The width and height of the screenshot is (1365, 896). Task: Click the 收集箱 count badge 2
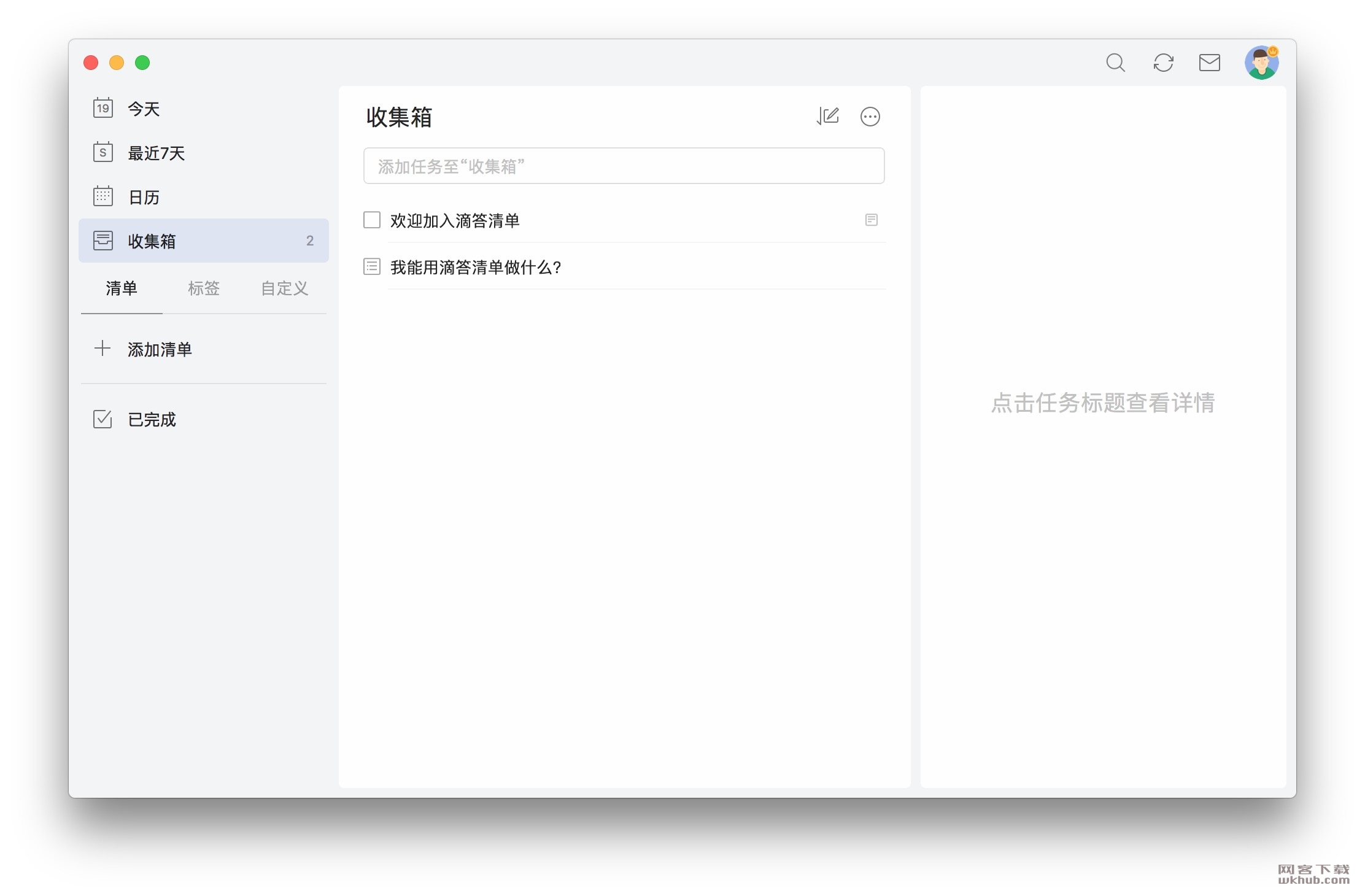(310, 241)
